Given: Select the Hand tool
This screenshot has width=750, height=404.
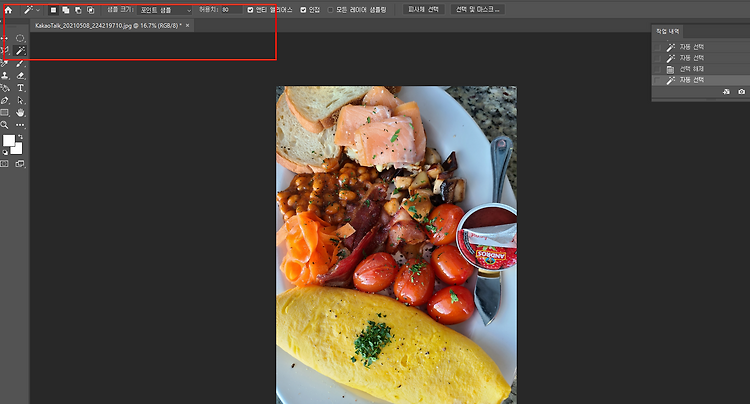Looking at the screenshot, I should [20, 113].
